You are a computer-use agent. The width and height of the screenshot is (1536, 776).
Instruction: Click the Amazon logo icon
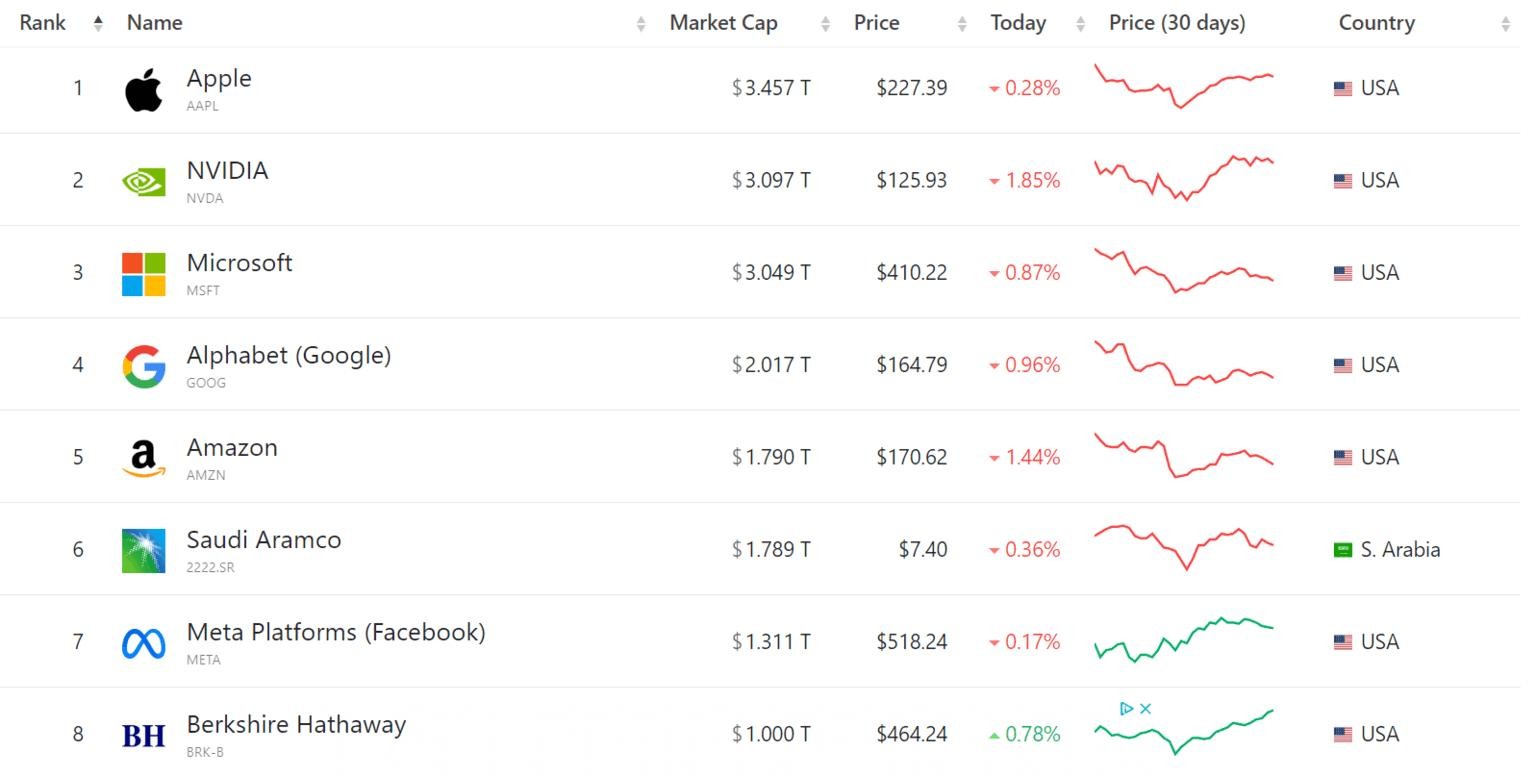(x=143, y=459)
